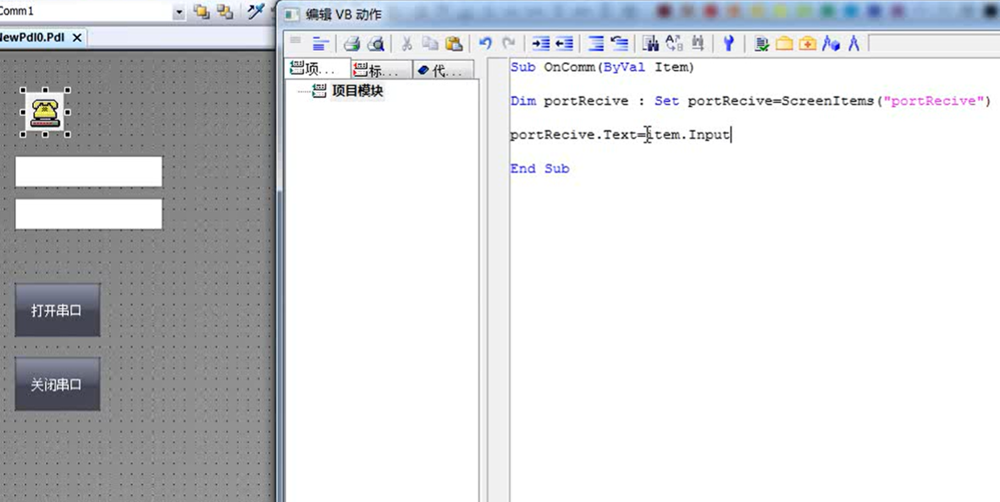Screen dimensions: 1000x502
Task: Select the telephone Comm control on canvas
Action: point(43,111)
